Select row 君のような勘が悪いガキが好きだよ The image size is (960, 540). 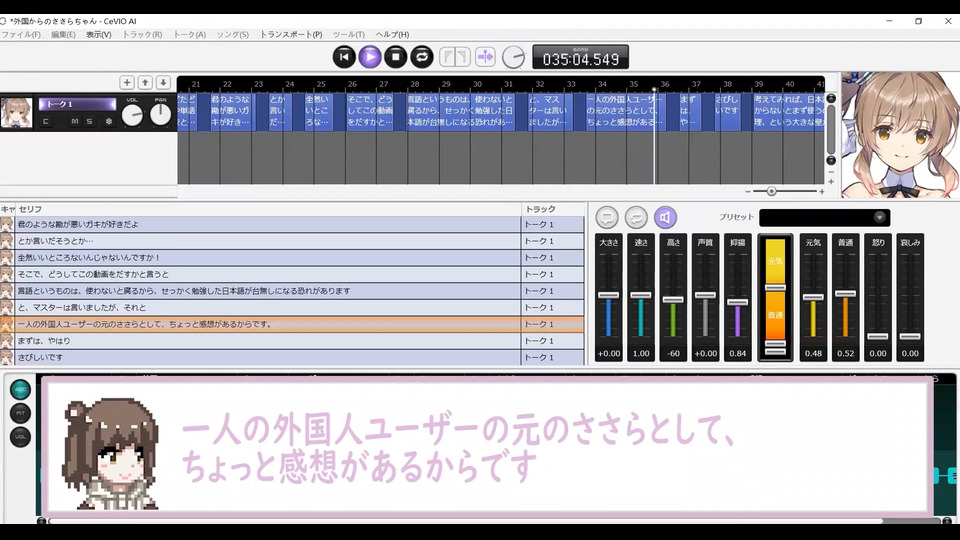[292, 224]
